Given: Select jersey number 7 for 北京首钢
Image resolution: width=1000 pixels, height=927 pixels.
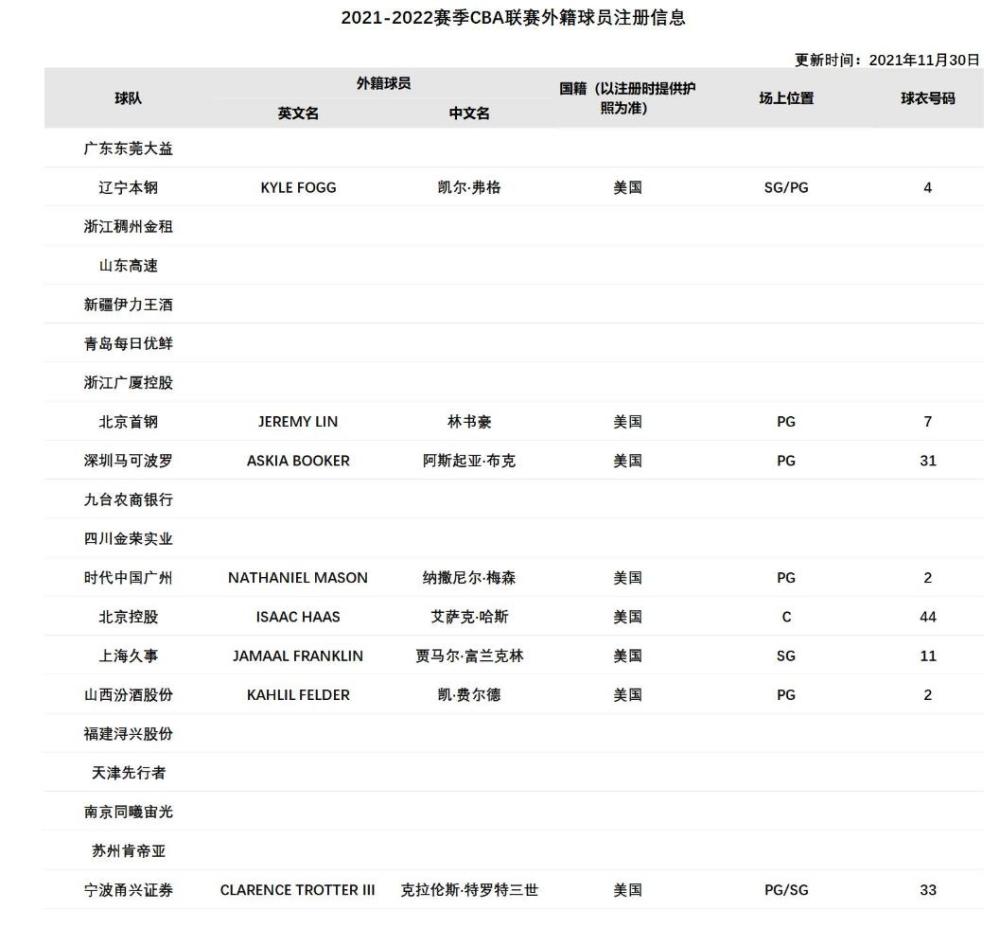Looking at the screenshot, I should [x=928, y=421].
